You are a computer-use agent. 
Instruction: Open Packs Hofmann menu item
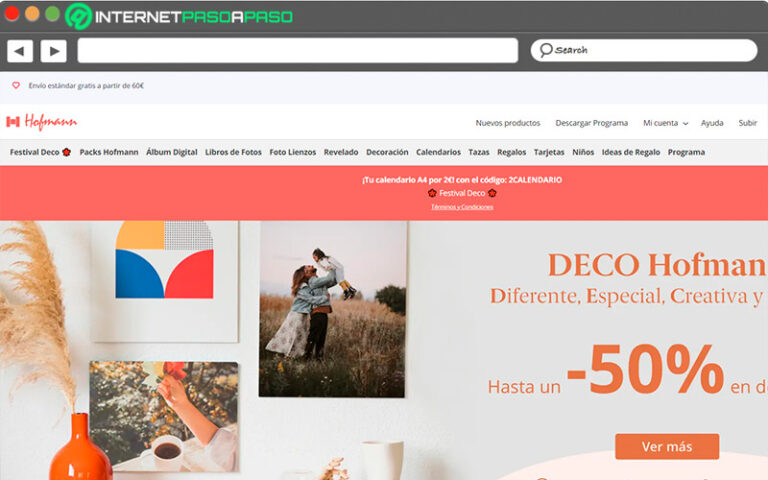[x=109, y=152]
